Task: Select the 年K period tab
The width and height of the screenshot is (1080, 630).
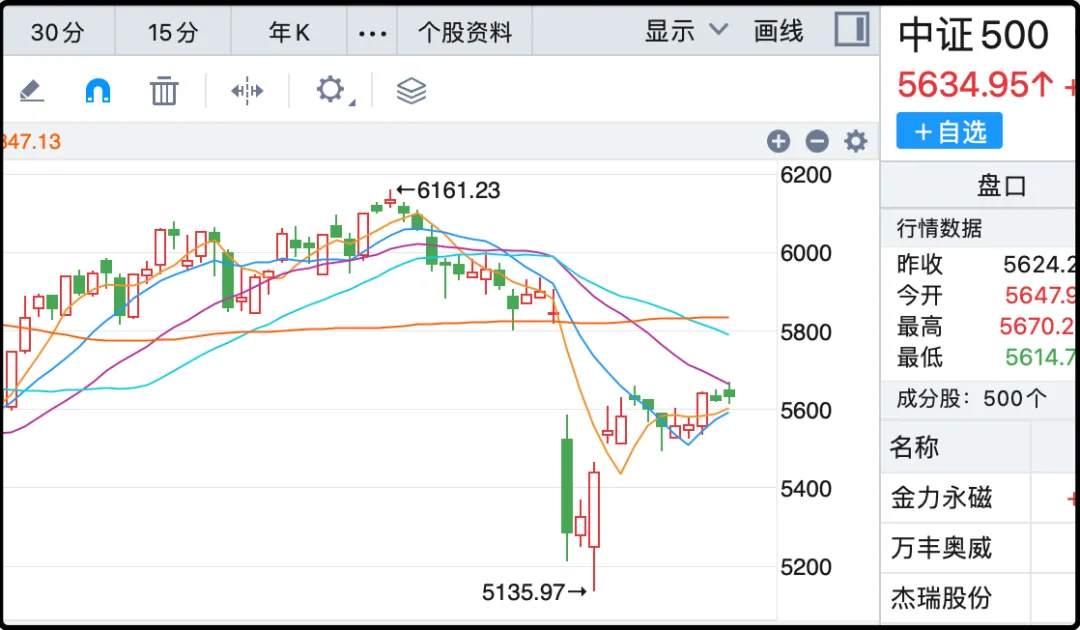Action: point(290,33)
